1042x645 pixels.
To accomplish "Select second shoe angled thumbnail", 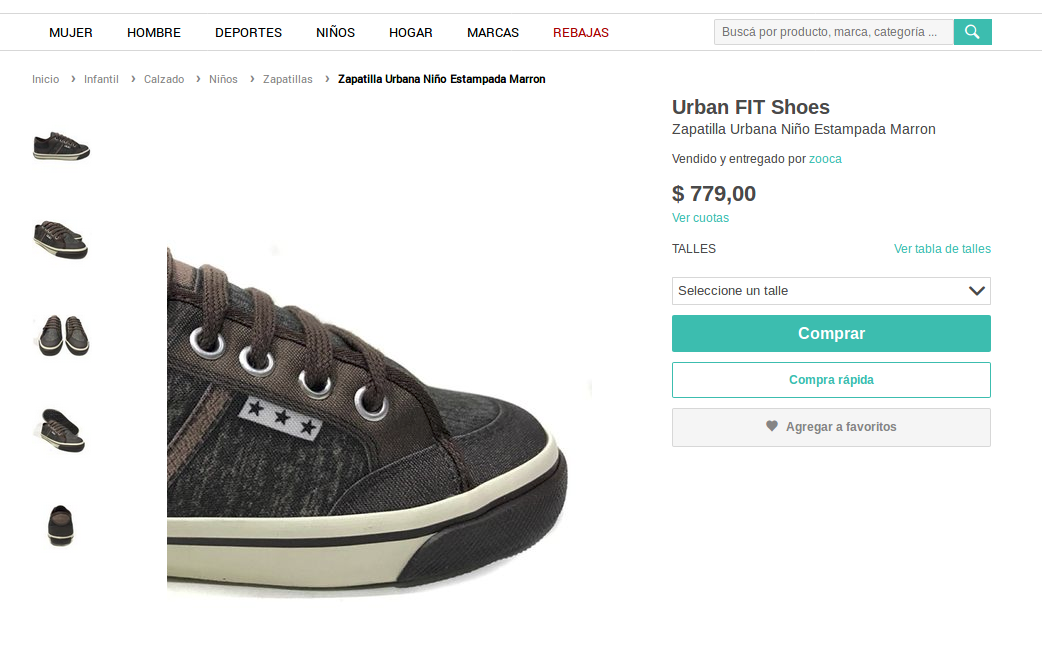I will pos(62,239).
